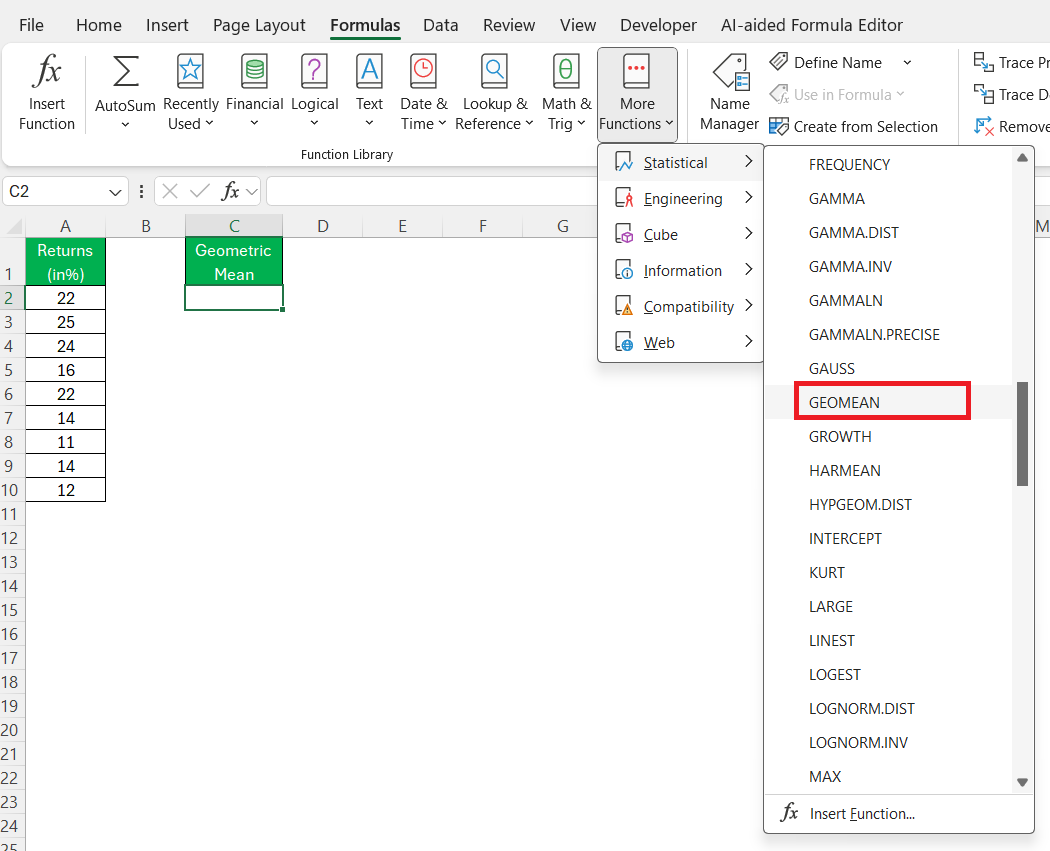Expand the Statistical submenu chevron
This screenshot has height=851, width=1050.
tap(749, 161)
